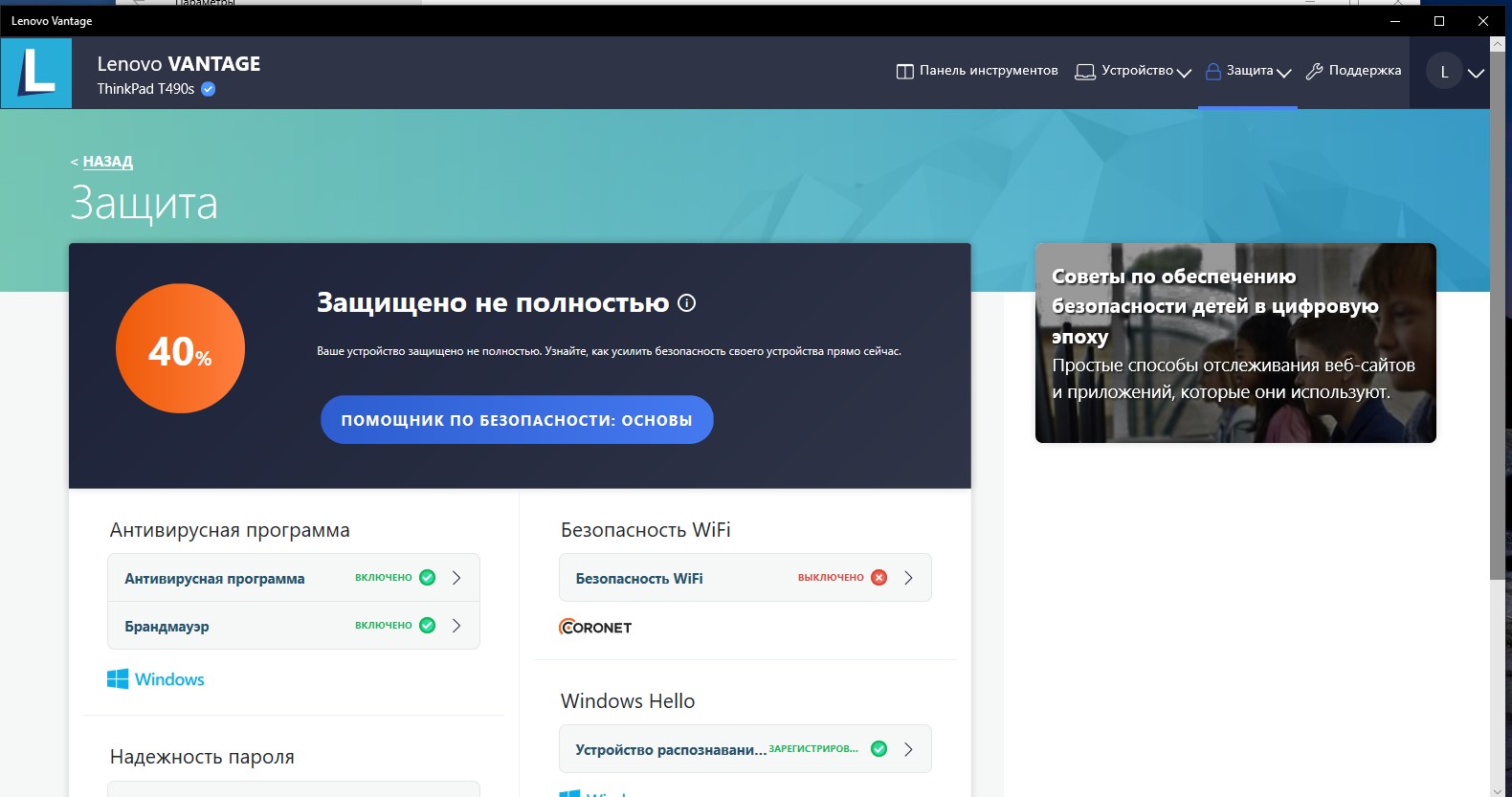The height and width of the screenshot is (797, 1512).
Task: Click the ВЫКЛЮЧЕНО status text
Action: point(831,578)
